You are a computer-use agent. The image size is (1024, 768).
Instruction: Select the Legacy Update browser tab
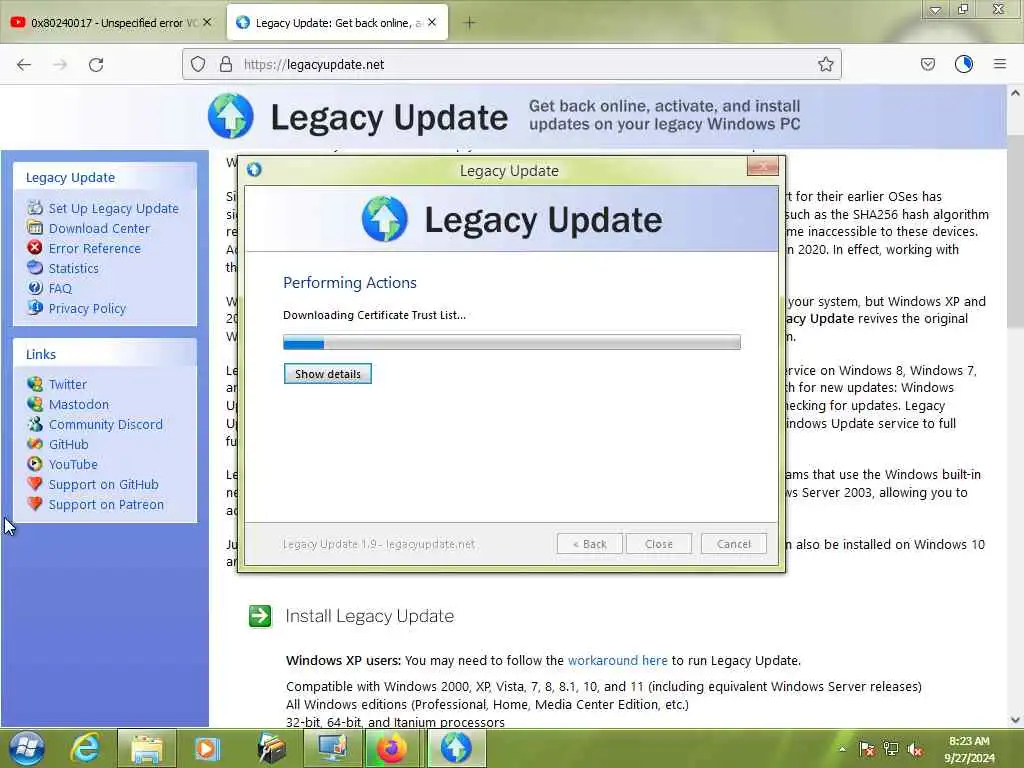(x=337, y=23)
